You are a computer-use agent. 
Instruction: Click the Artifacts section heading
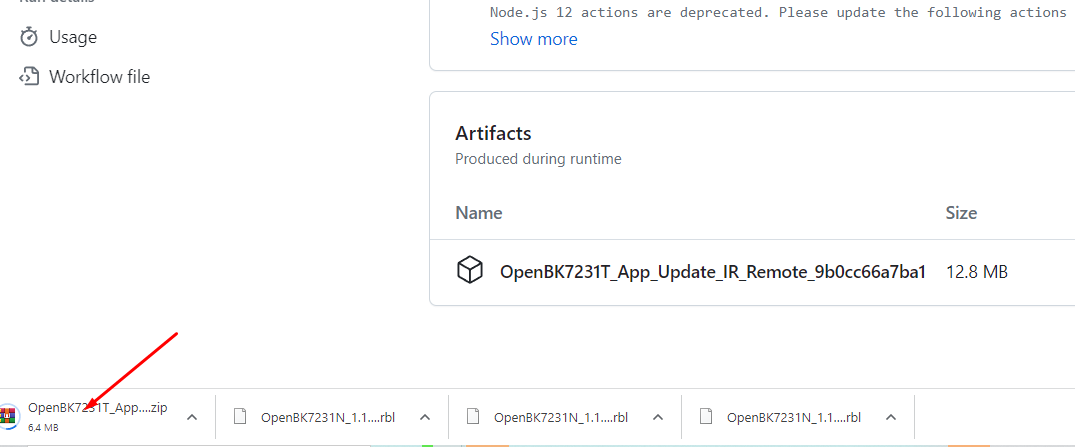493,132
